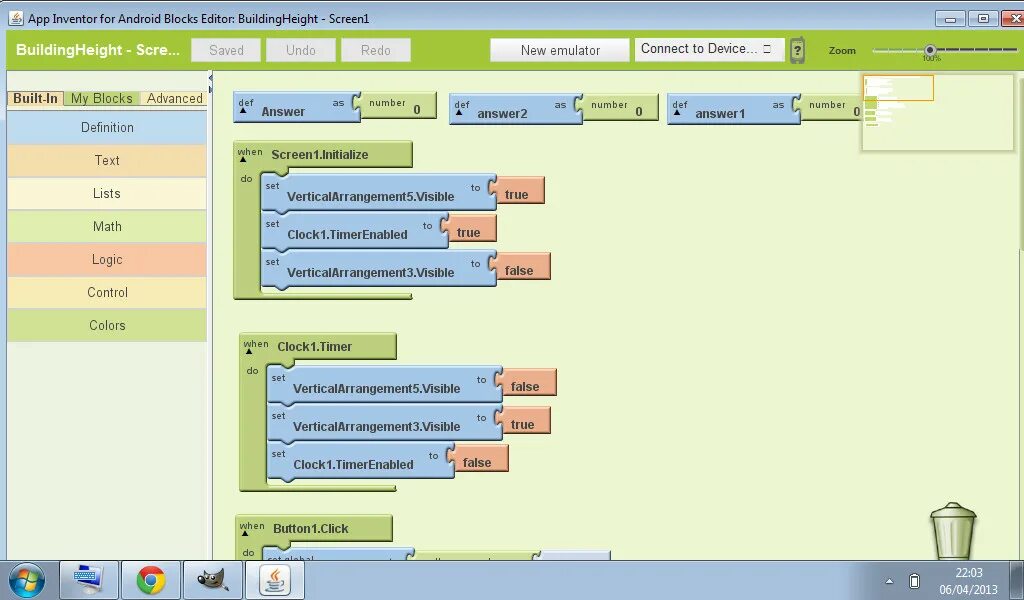Open the Lists drawer
Image resolution: width=1024 pixels, height=600 pixels.
(107, 193)
